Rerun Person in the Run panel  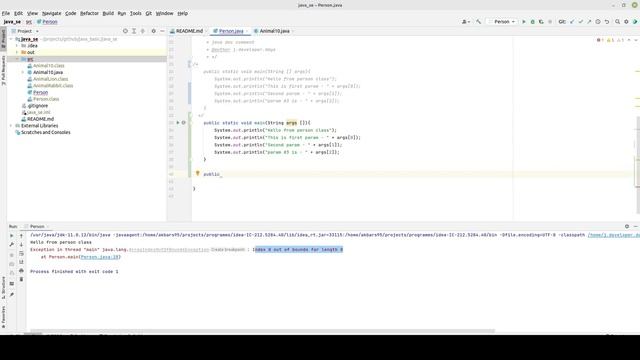pos(11,236)
